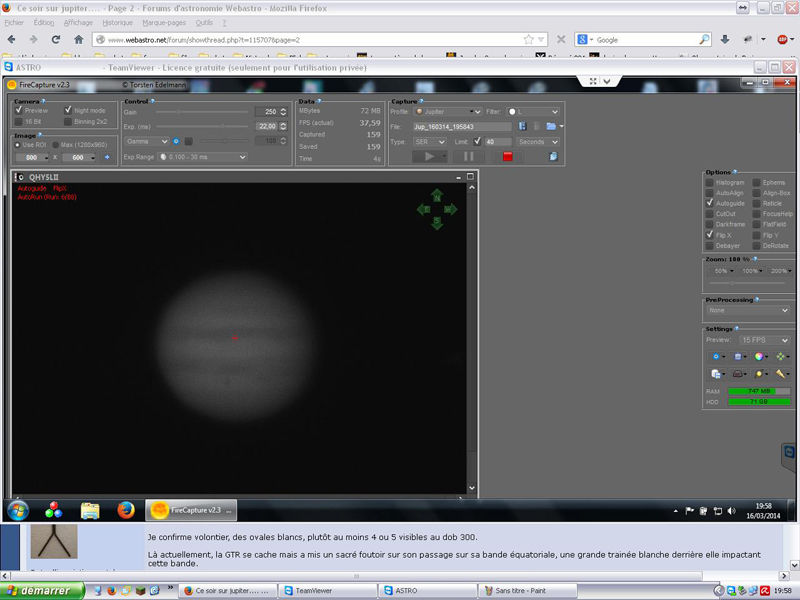Enable the Reticle option
The height and width of the screenshot is (600, 800).
pos(757,203)
